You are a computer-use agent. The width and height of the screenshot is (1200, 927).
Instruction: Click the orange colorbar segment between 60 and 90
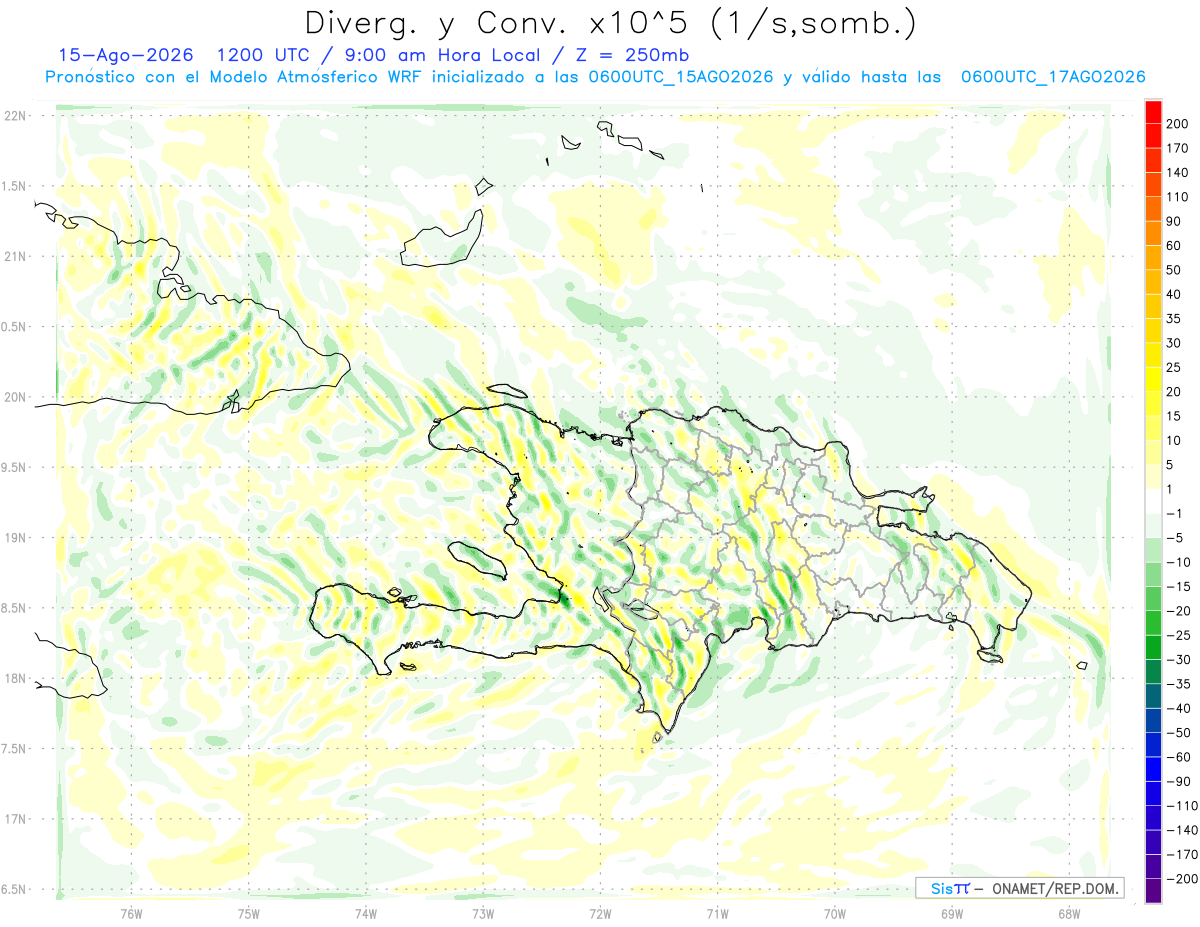coord(1153,233)
